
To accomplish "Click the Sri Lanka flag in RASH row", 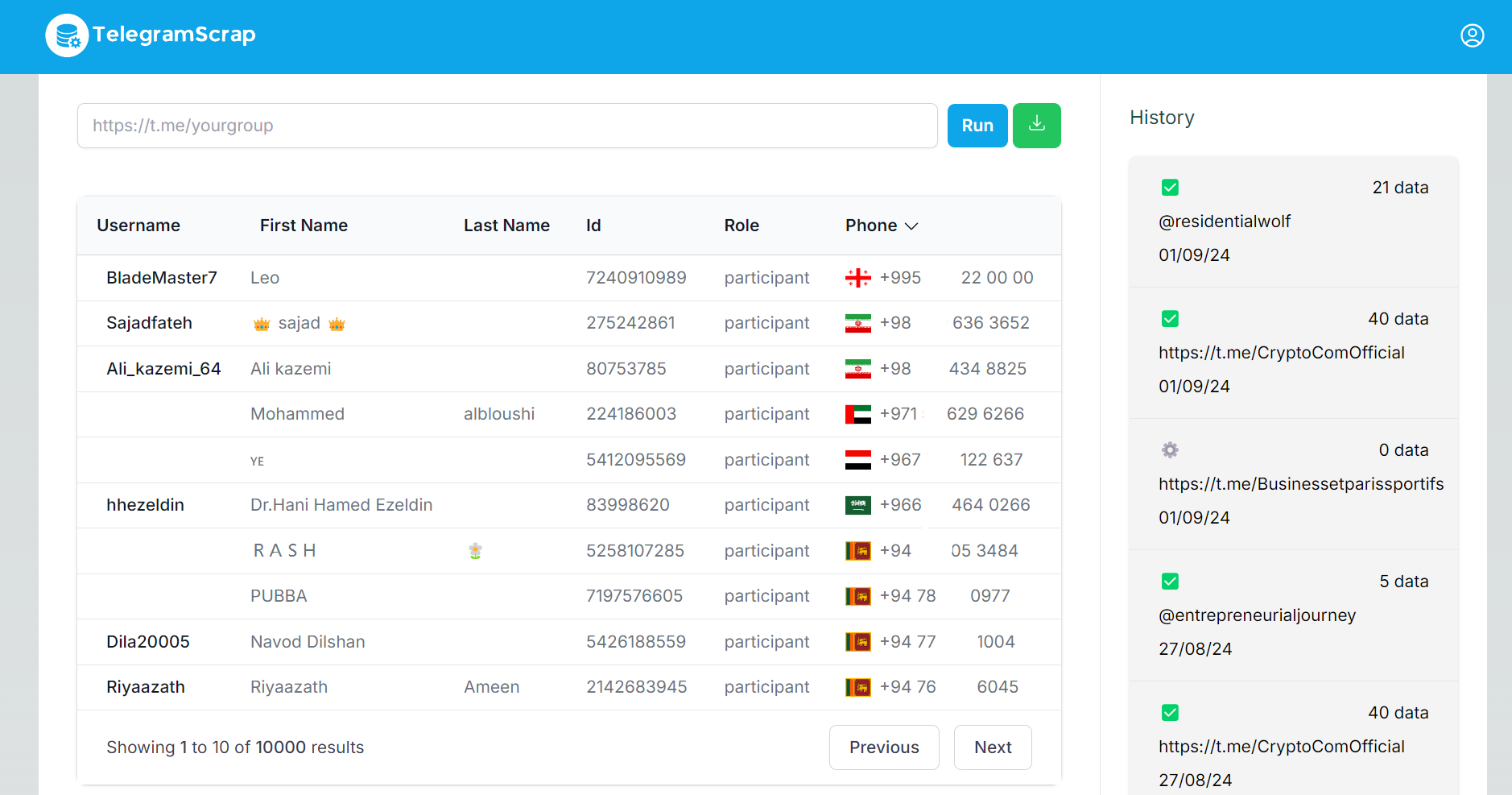I will (x=858, y=551).
